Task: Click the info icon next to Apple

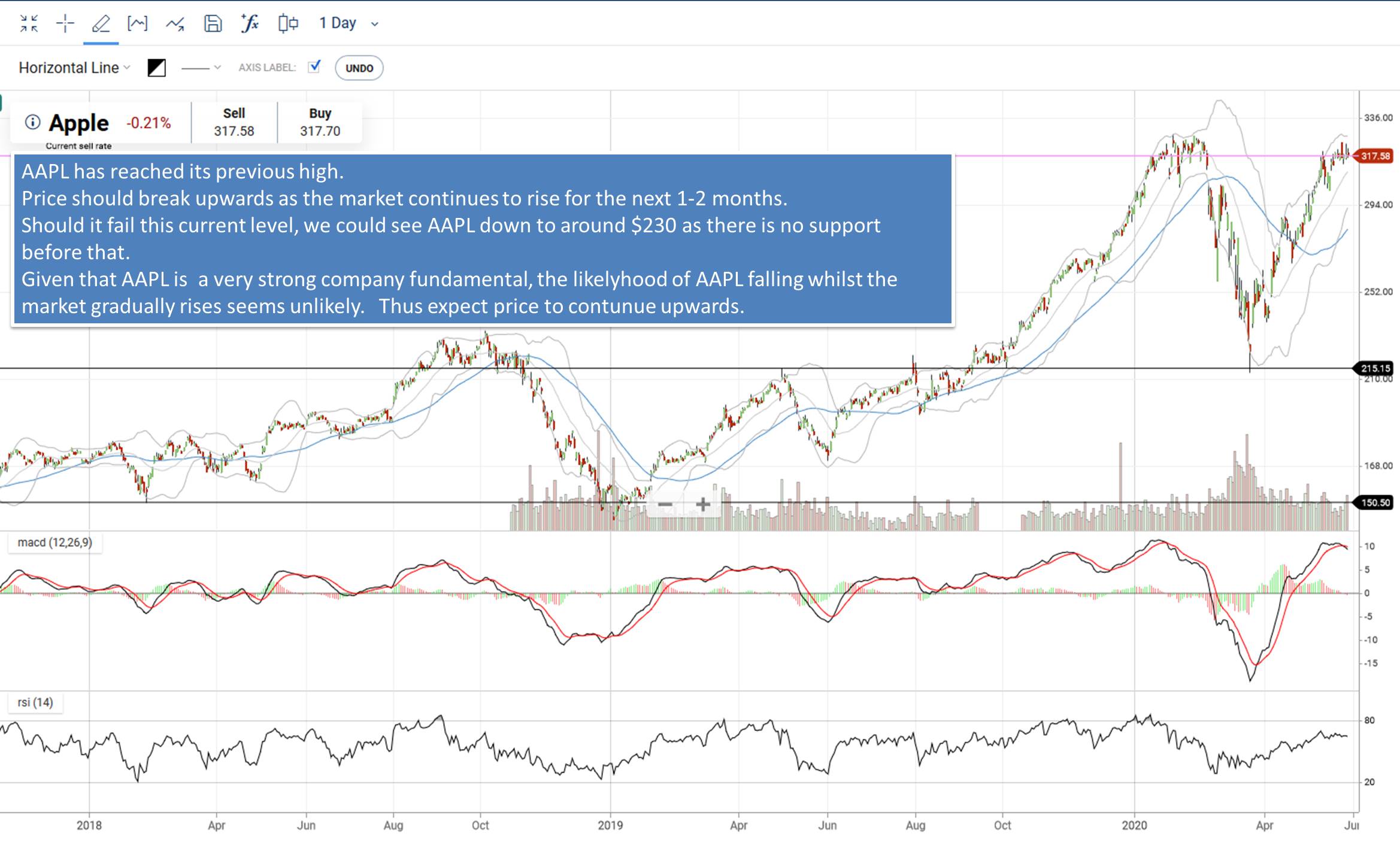Action: (32, 122)
